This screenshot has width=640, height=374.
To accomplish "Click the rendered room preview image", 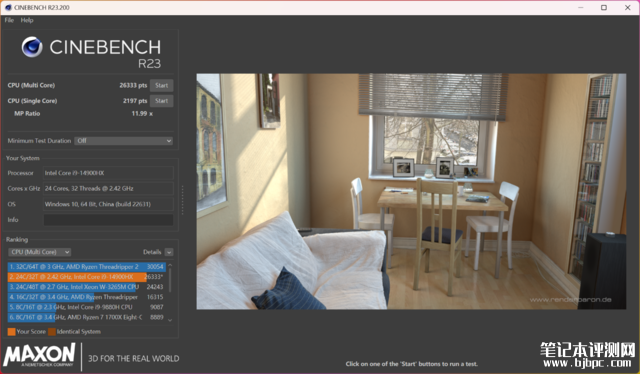I will pos(411,191).
